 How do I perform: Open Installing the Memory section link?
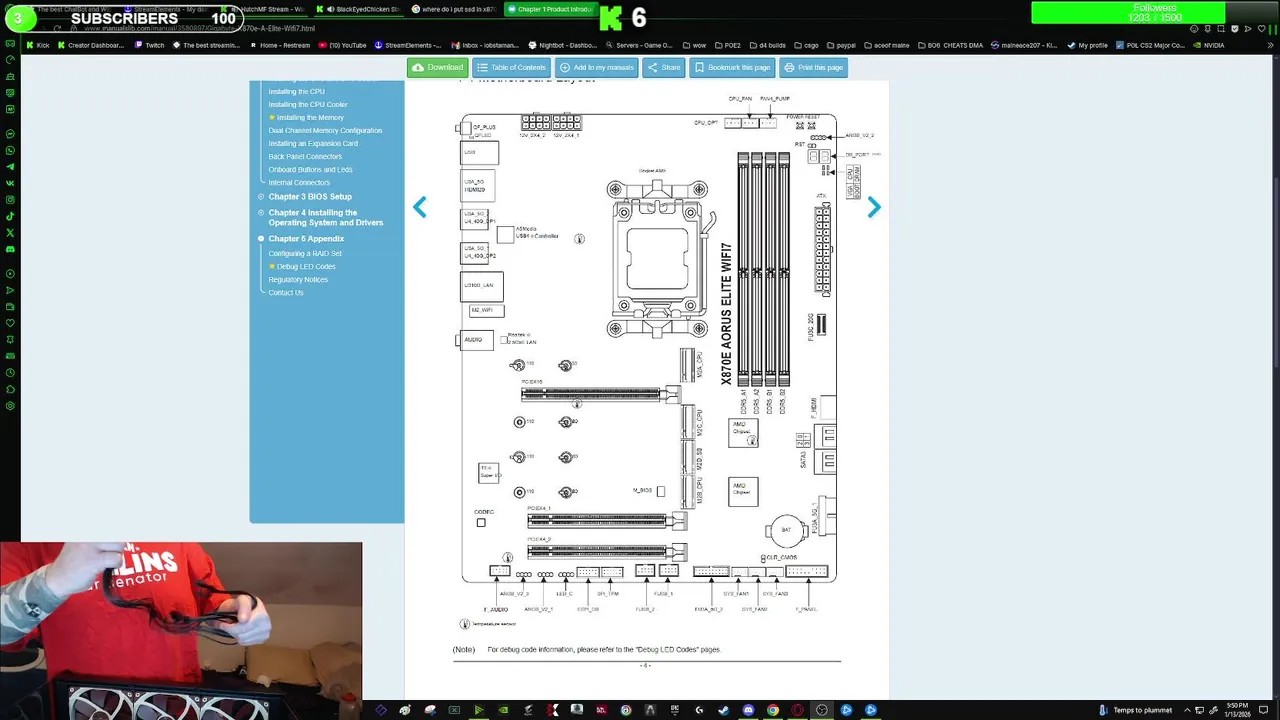310,117
